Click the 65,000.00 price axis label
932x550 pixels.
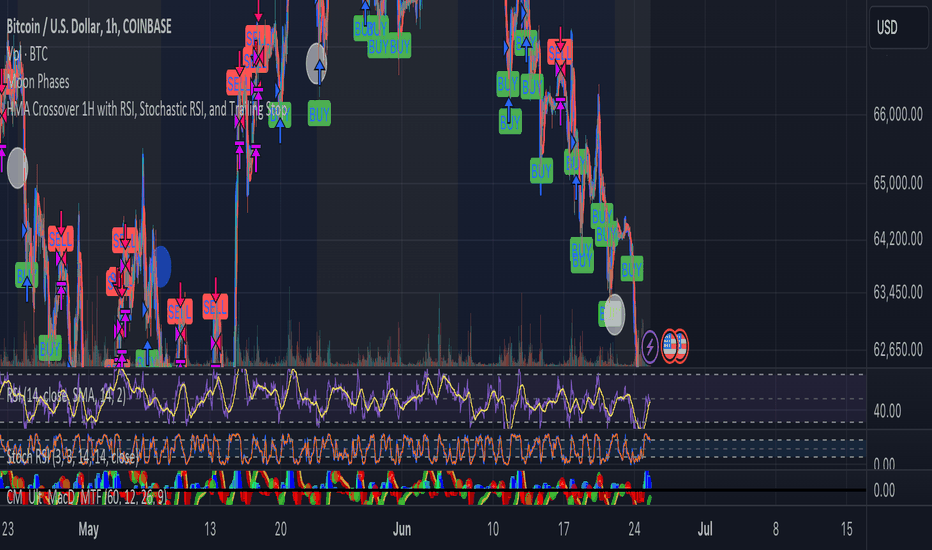[x=898, y=183]
